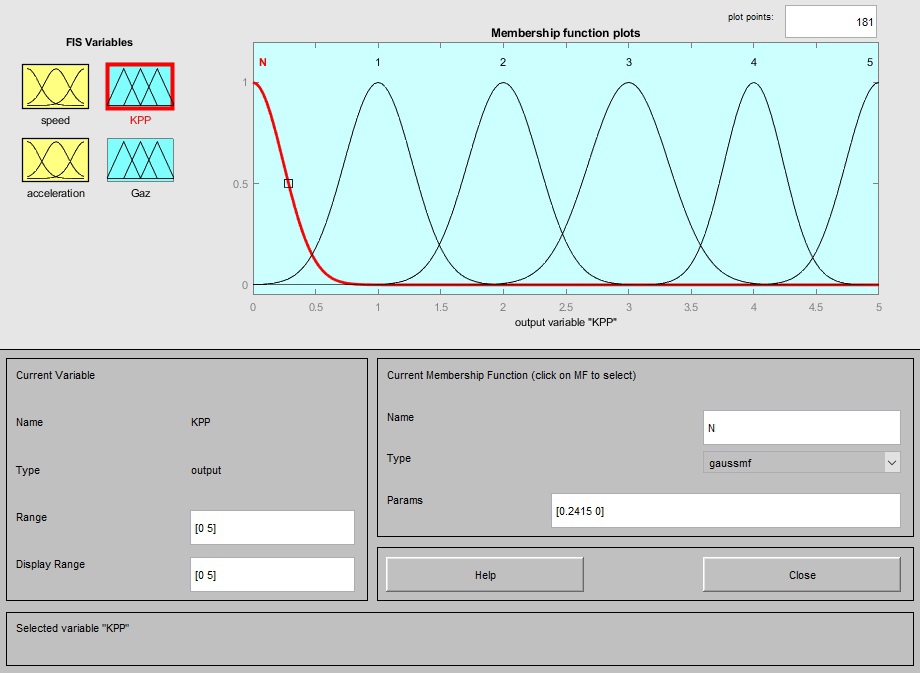Click the red 'KPP' variable label
The height and width of the screenshot is (673, 920).
tap(140, 120)
